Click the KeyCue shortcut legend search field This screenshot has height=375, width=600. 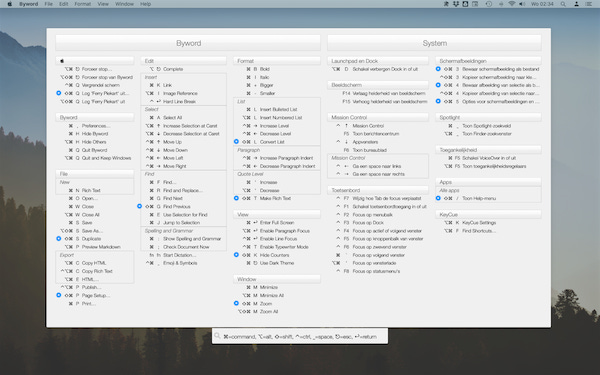(300, 336)
